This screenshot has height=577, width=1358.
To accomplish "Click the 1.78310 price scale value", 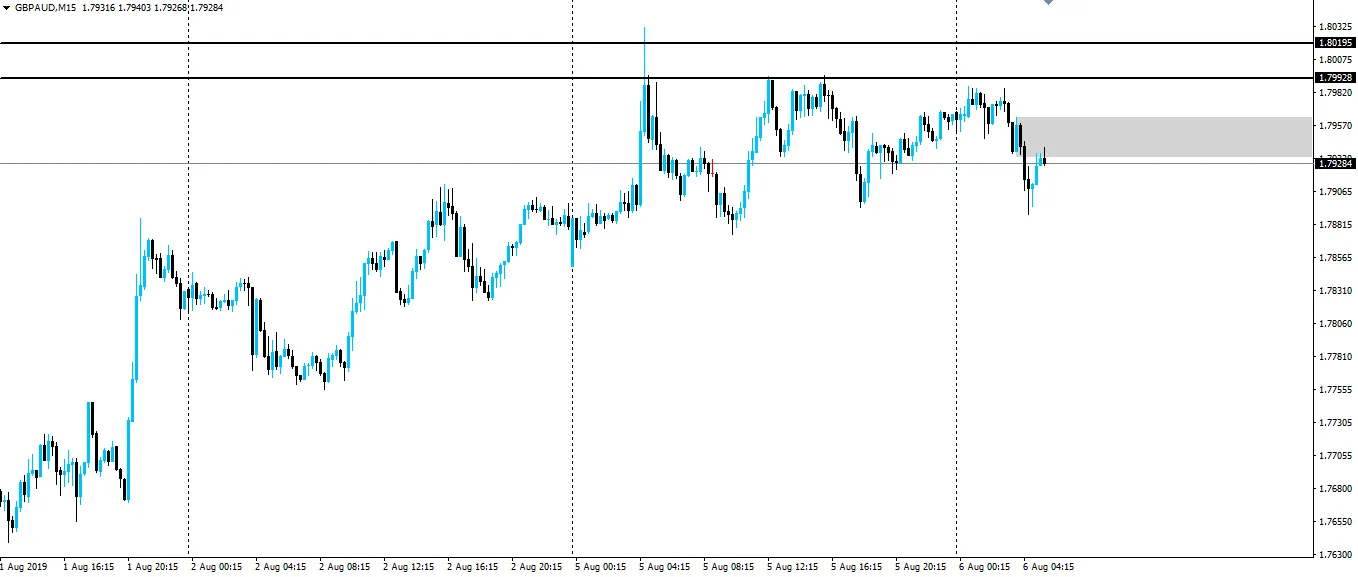I will point(1337,291).
